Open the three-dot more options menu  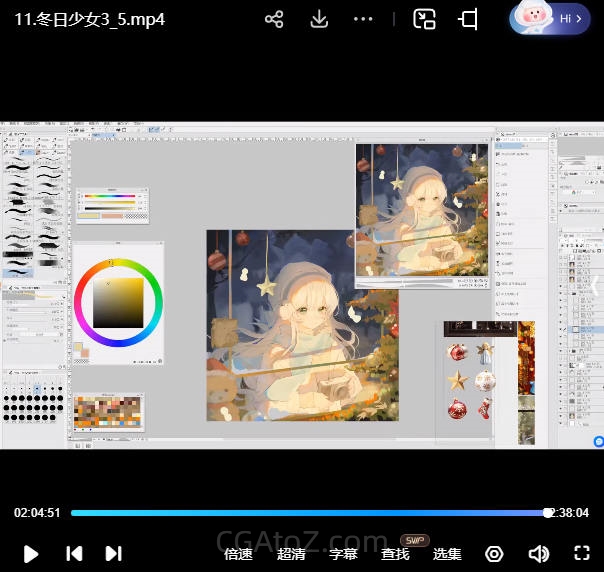tap(363, 19)
